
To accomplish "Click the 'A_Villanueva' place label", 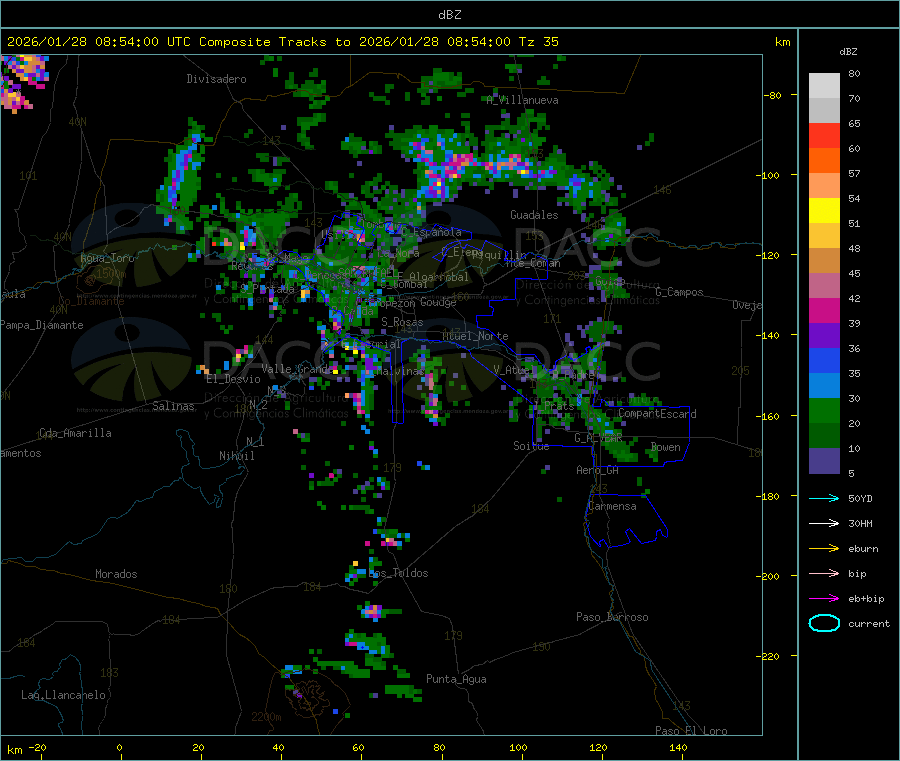I will tap(522, 100).
